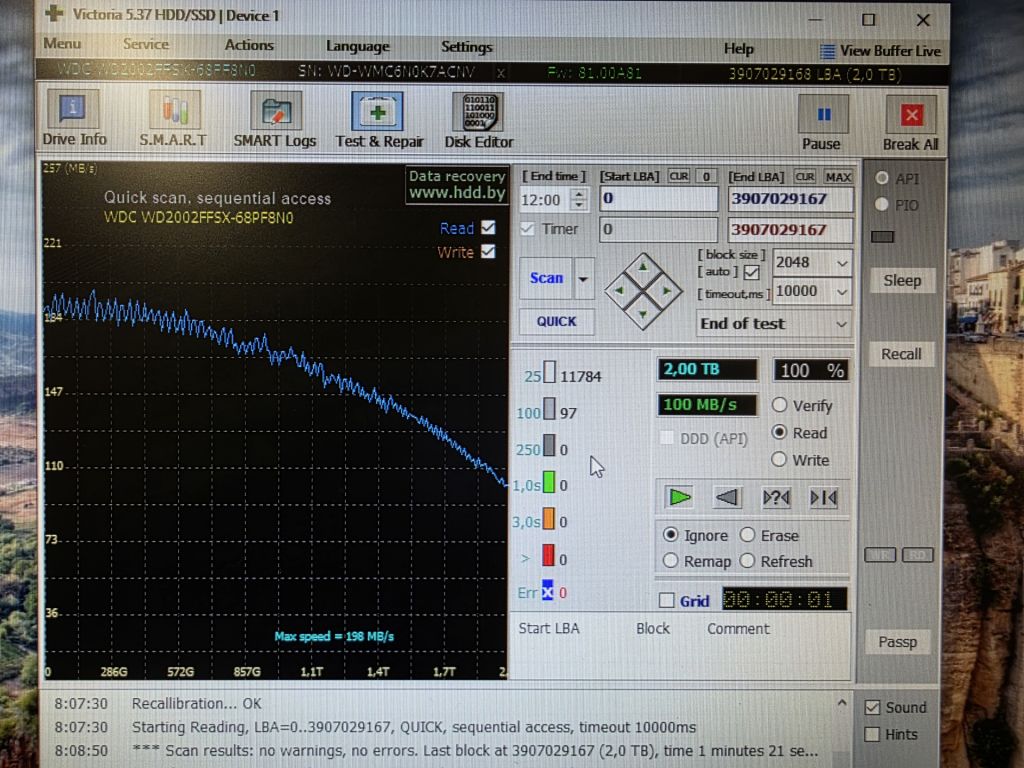Start scan with green play button
Screen dimensions: 1024x768
tap(679, 498)
